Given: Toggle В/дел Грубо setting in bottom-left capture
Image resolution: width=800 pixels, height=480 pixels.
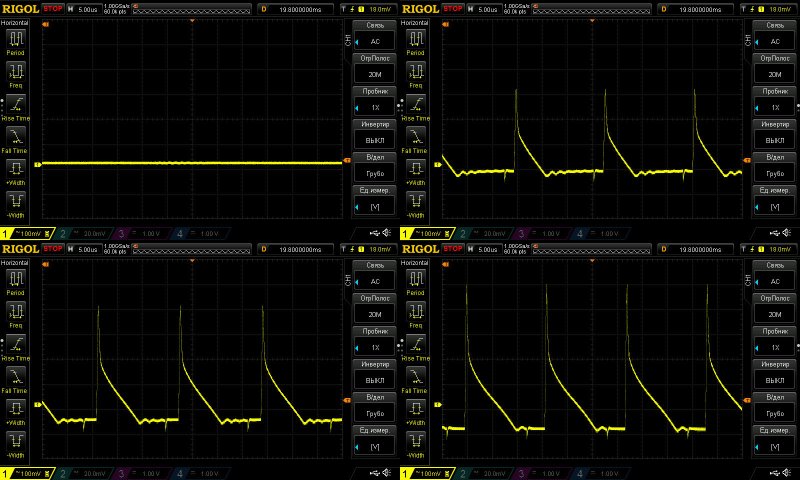Looking at the screenshot, I should point(375,407).
